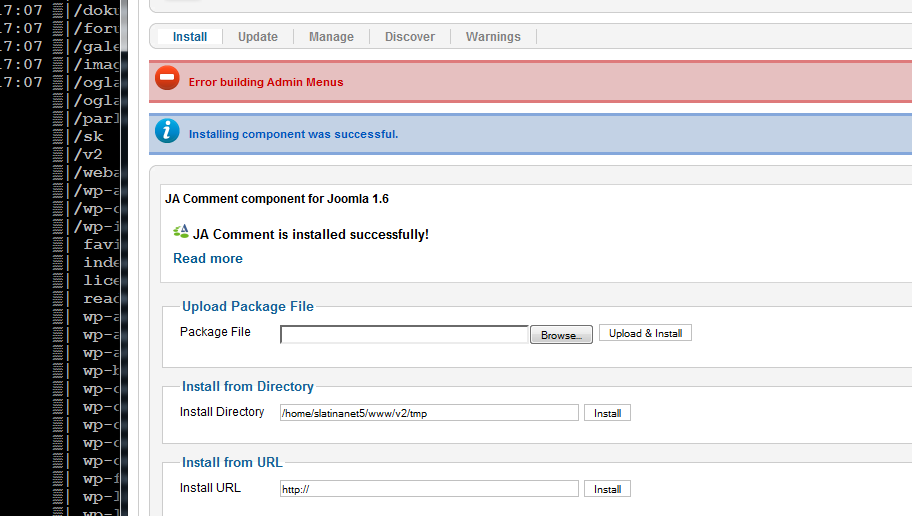Select the Discover tab

coord(410,37)
